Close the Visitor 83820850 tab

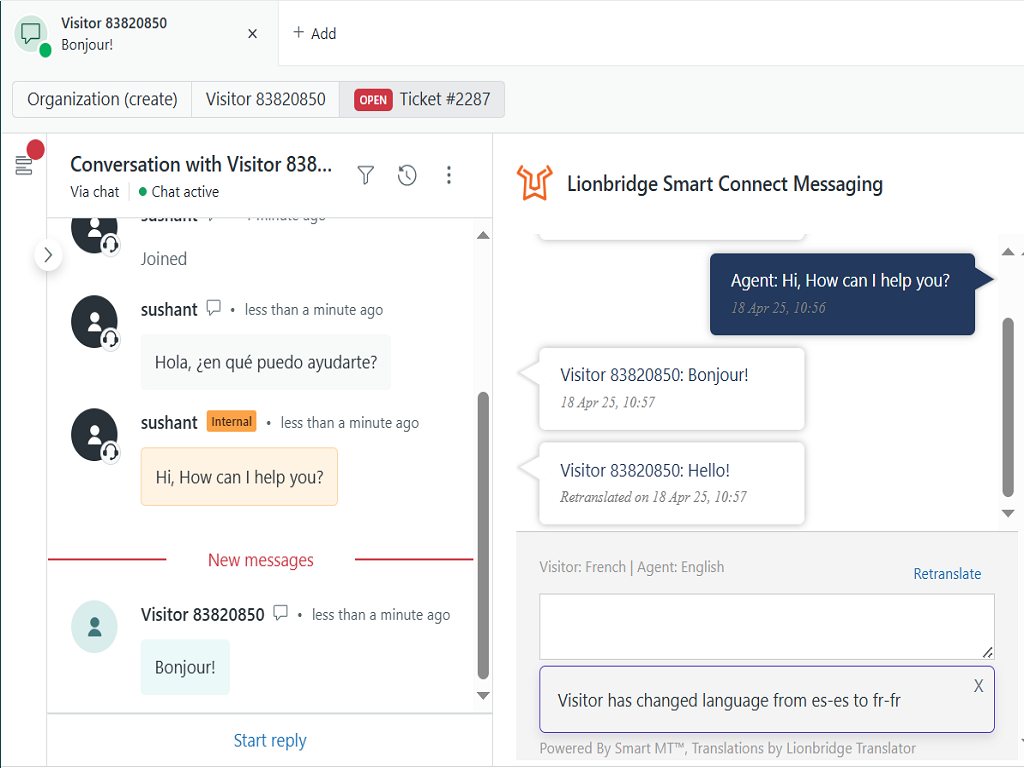pyautogui.click(x=252, y=33)
